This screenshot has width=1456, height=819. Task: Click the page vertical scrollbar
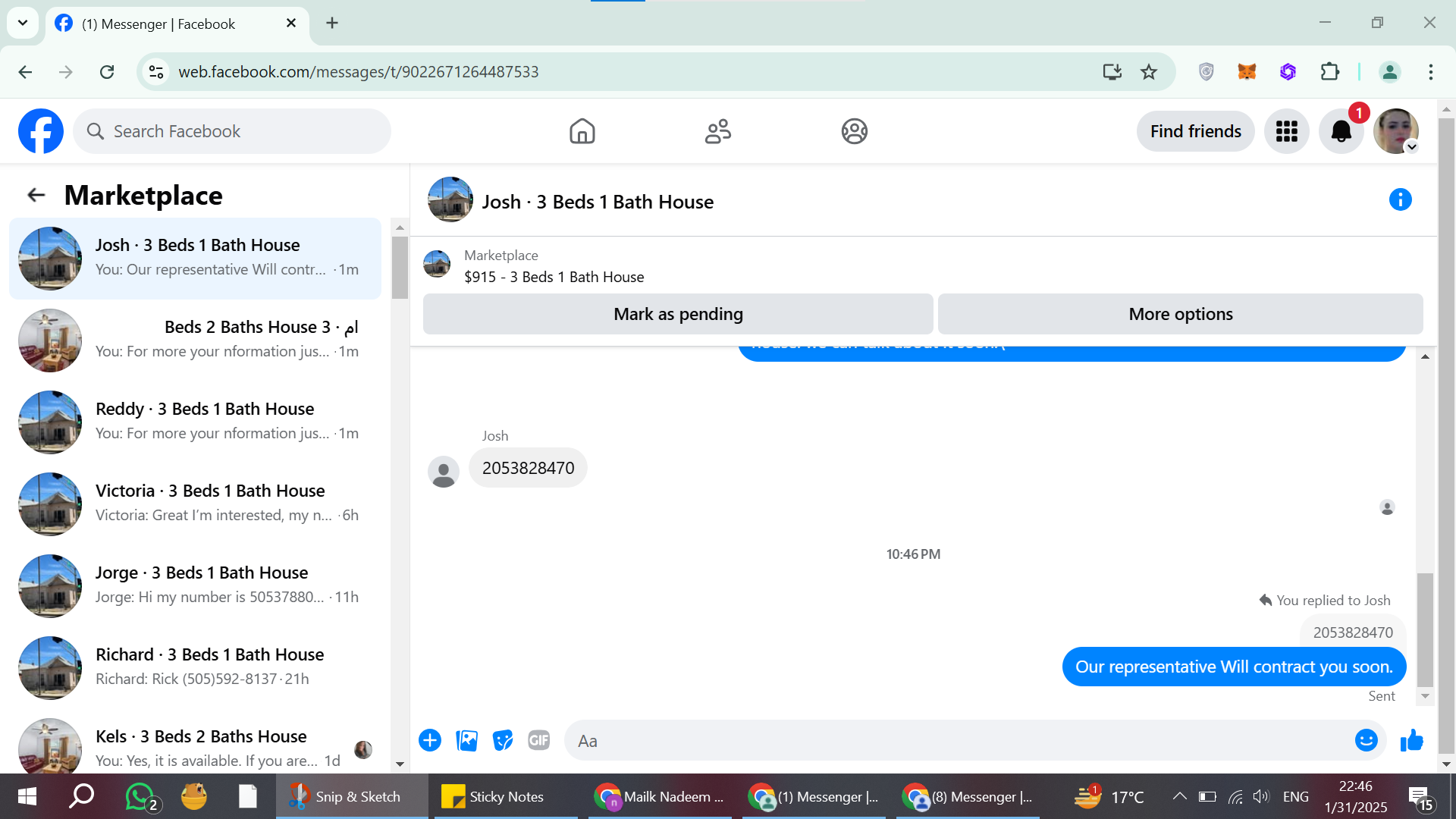pyautogui.click(x=1446, y=436)
